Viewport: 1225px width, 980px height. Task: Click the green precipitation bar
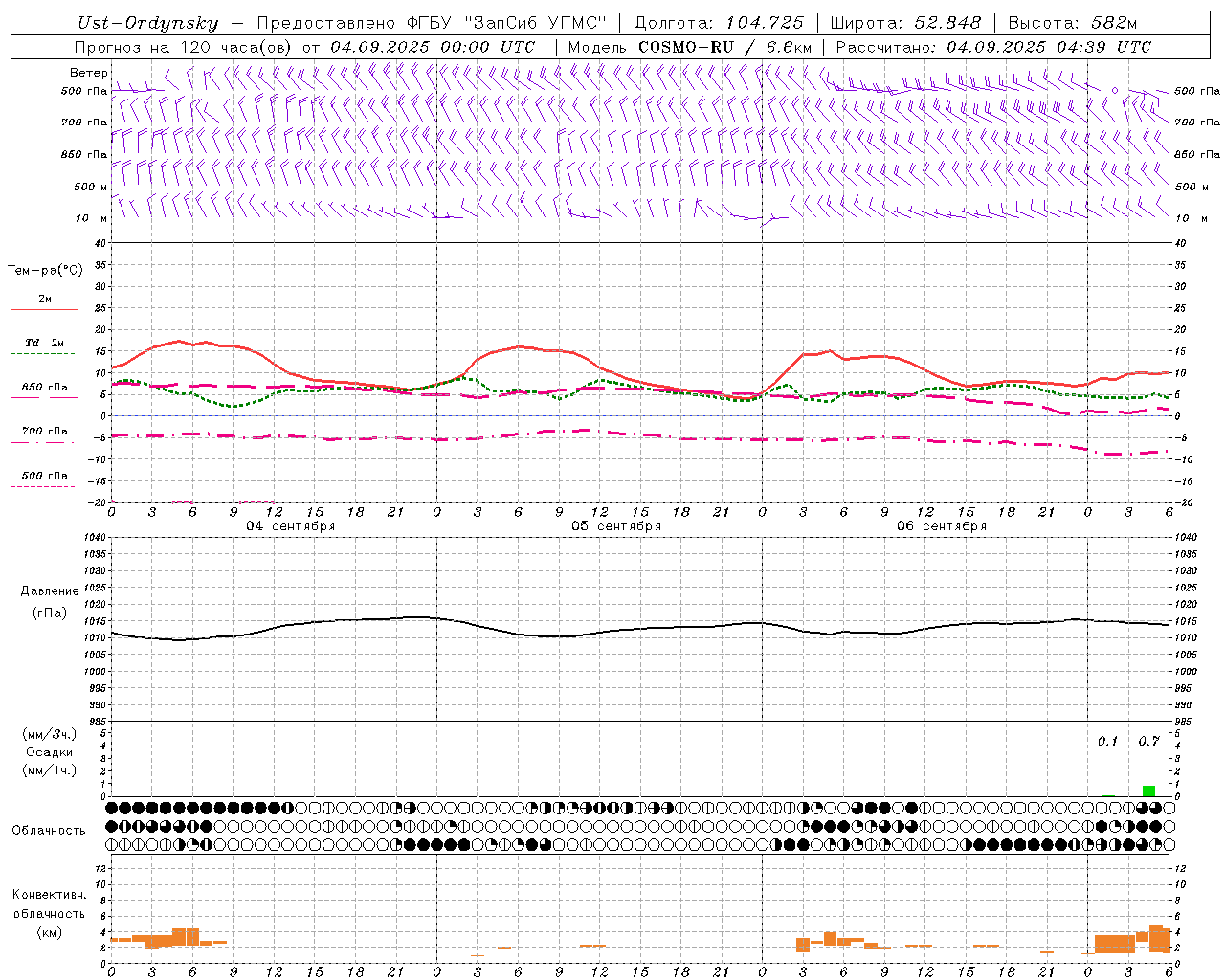tap(1148, 791)
